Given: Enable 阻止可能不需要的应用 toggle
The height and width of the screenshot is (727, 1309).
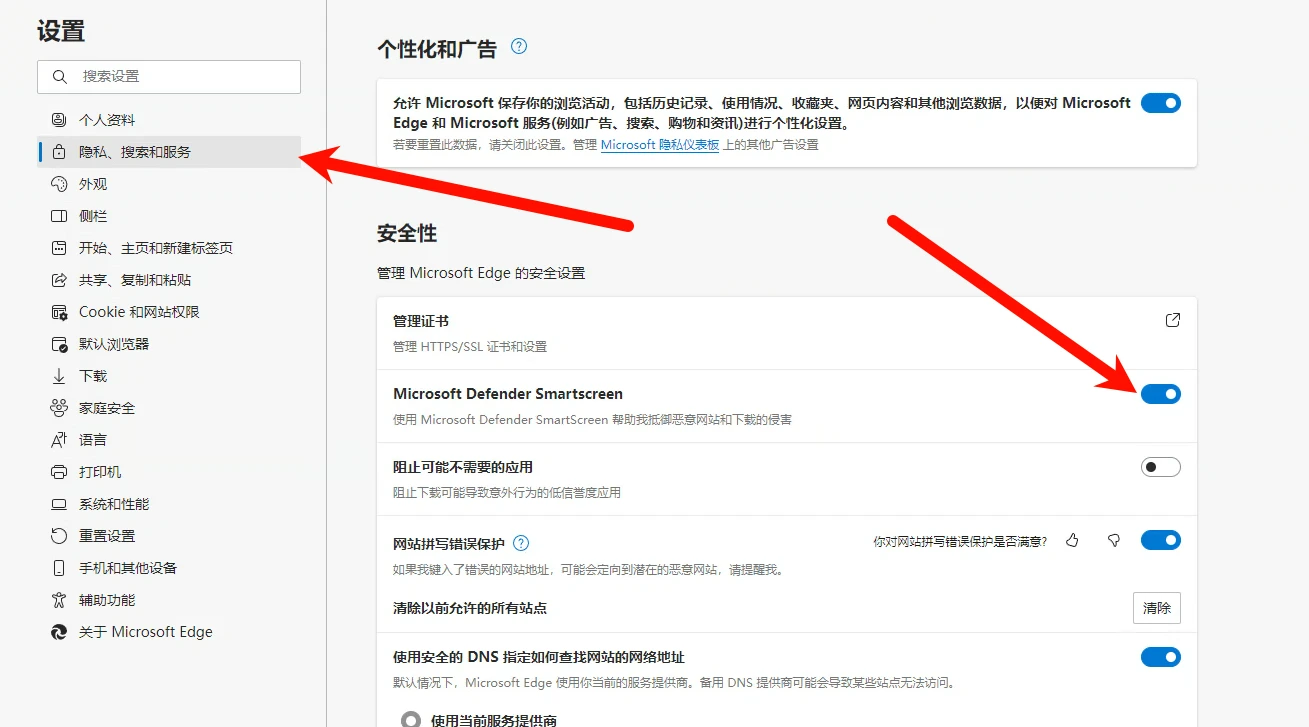Looking at the screenshot, I should tap(1160, 467).
